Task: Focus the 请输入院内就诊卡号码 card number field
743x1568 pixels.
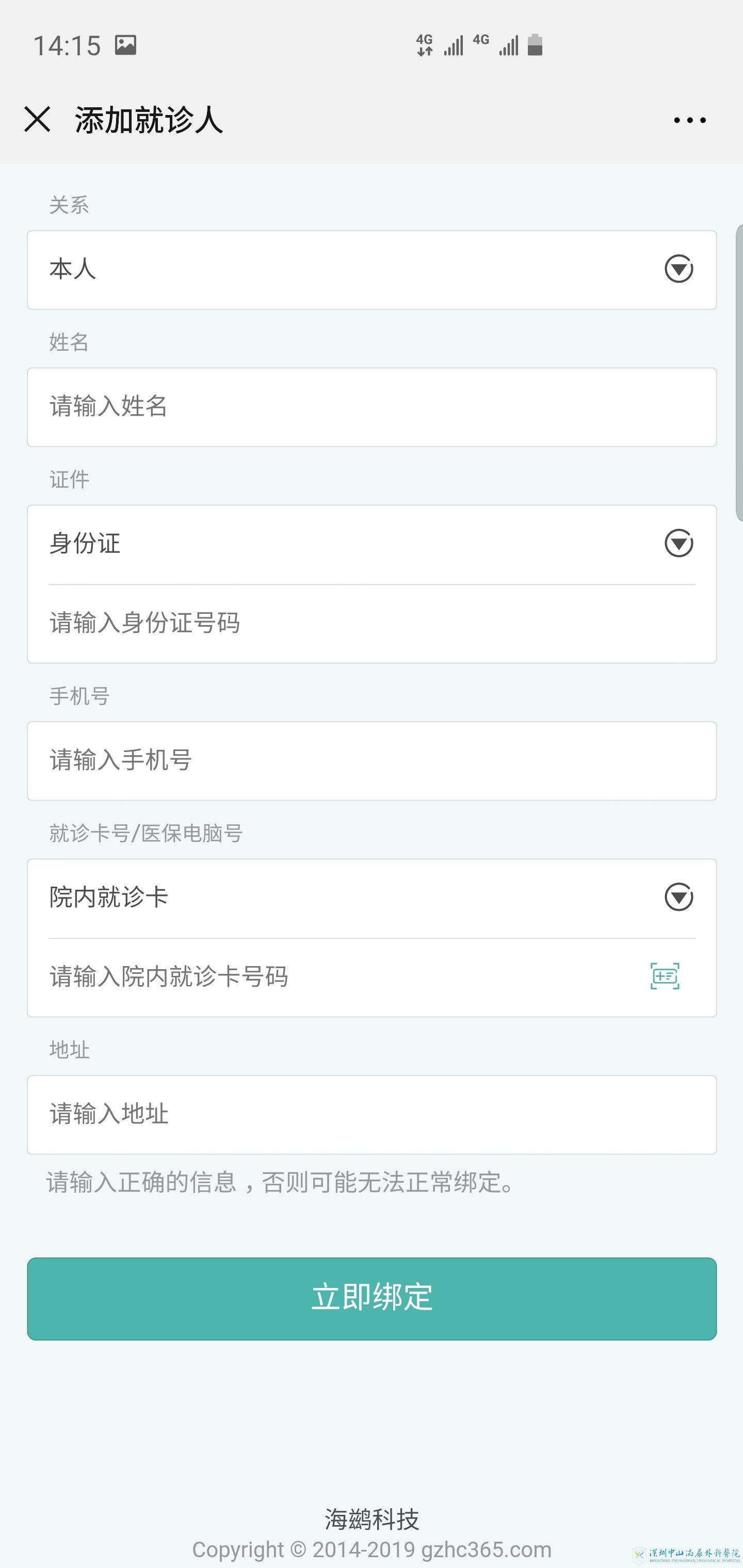Action: pos(341,977)
